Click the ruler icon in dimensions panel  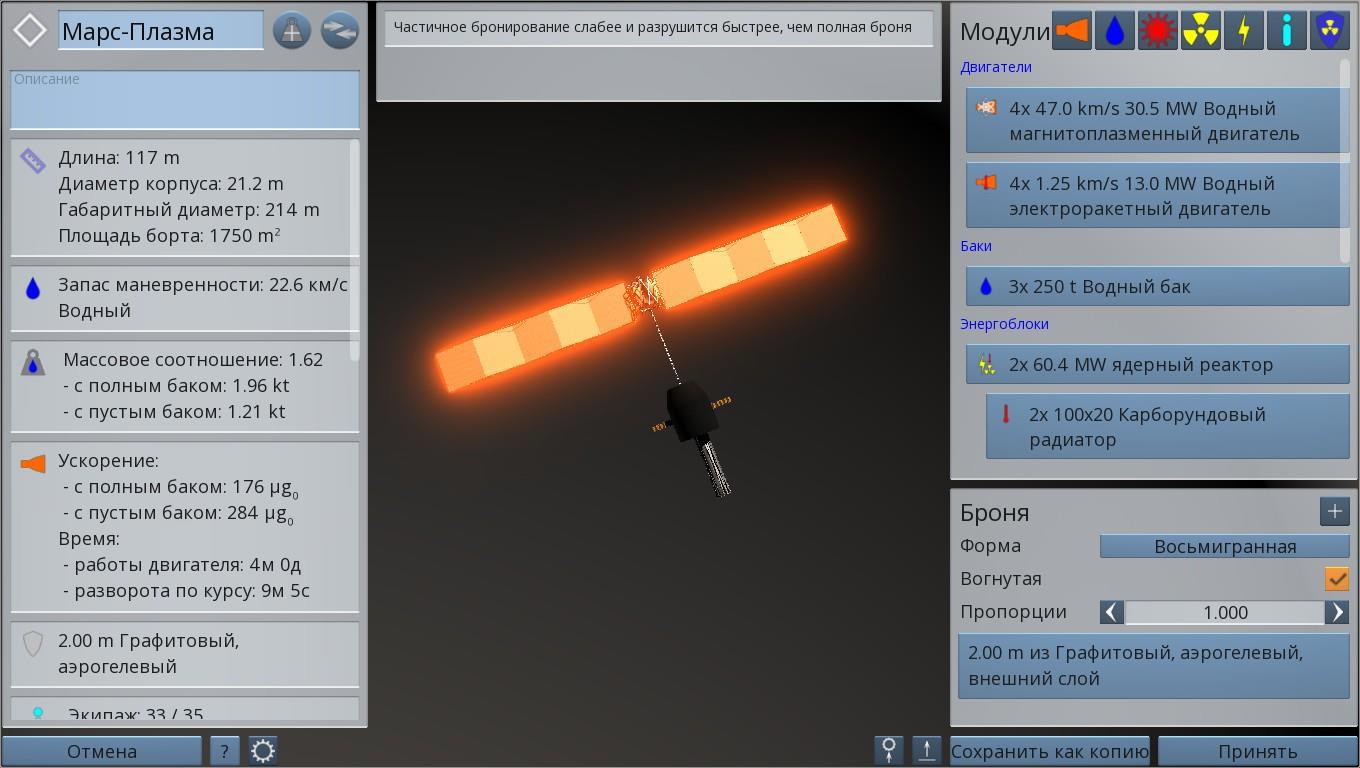pyautogui.click(x=33, y=161)
